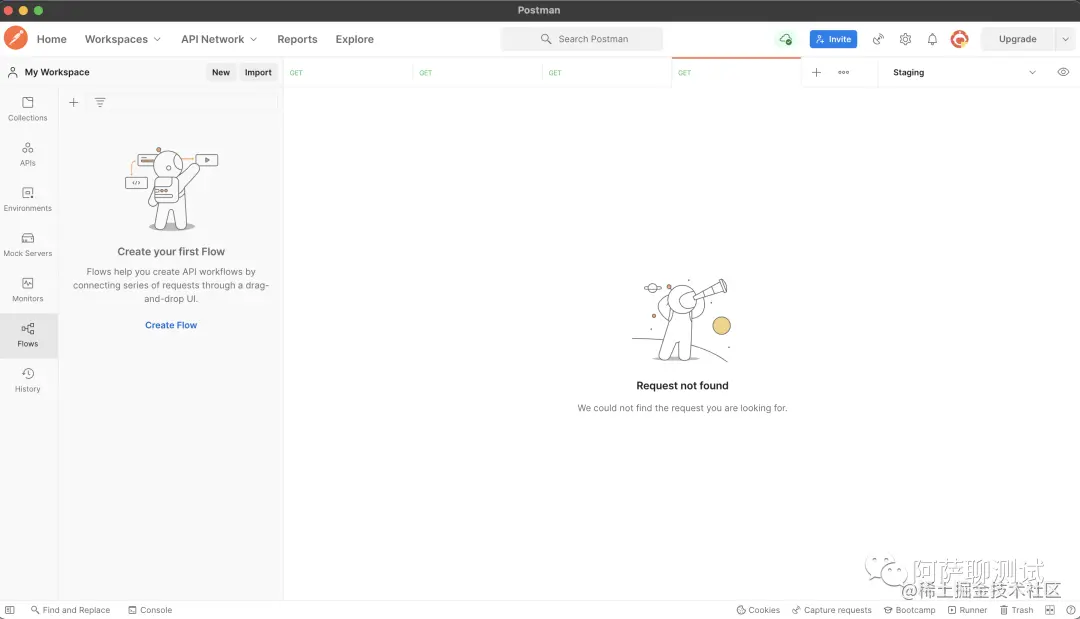
Task: Open the dropdown arrow beside Upgrade
Action: tap(1066, 39)
